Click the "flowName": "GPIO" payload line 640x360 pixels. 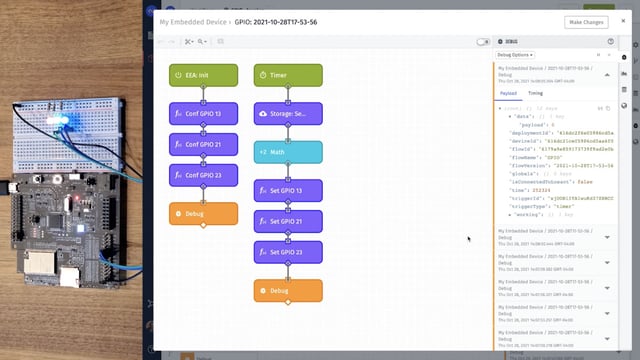click(x=536, y=158)
